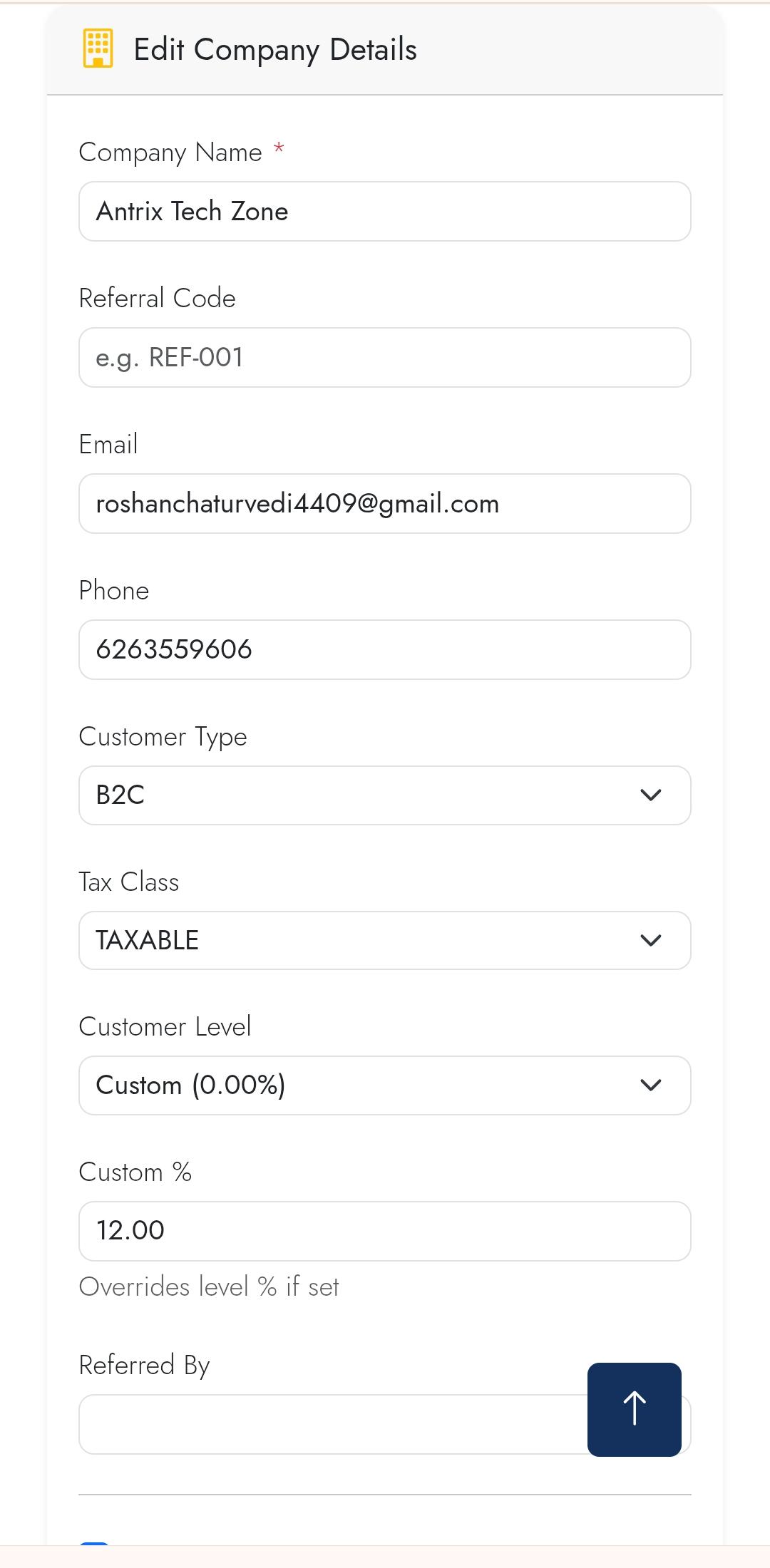Click the Edit Company Details heading
770x1568 pixels.
(x=275, y=50)
